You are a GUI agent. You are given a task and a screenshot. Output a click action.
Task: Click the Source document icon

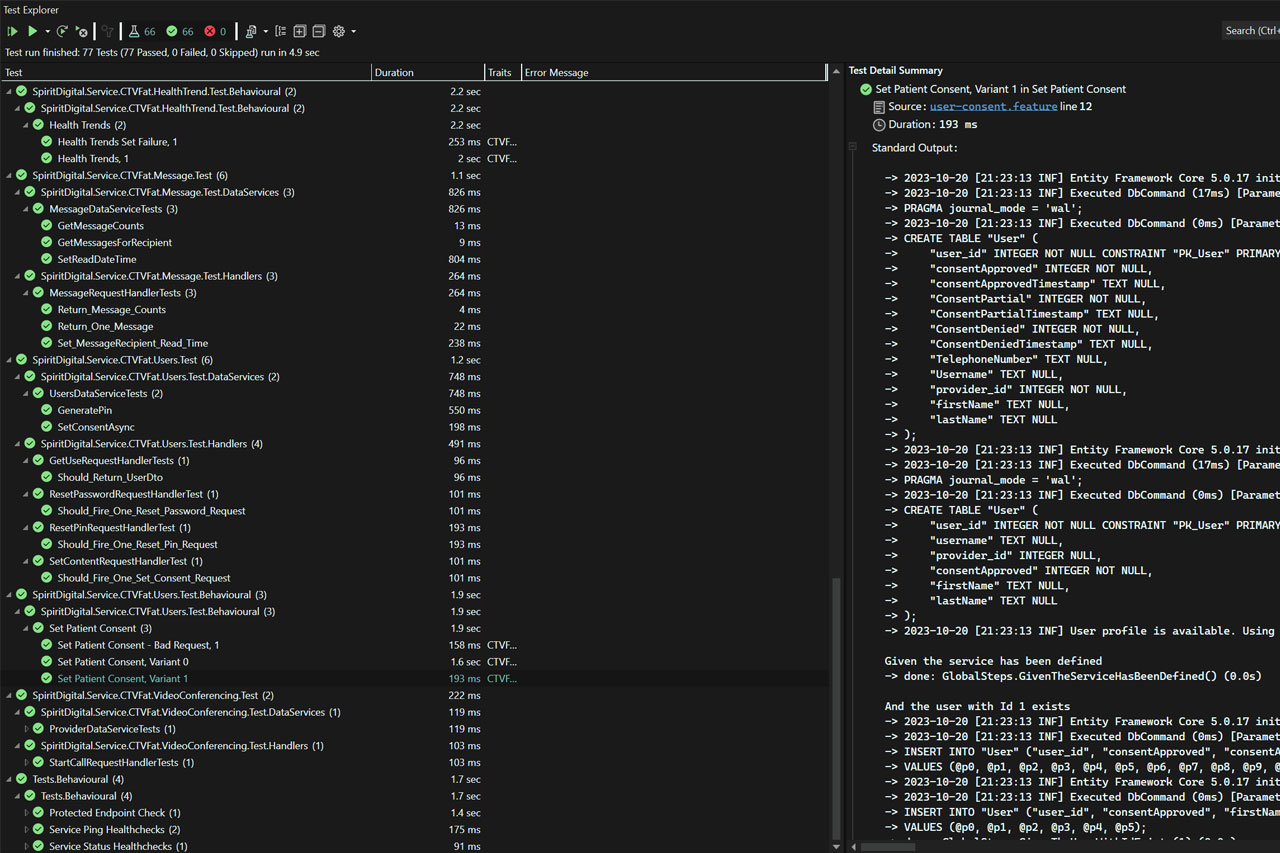(879, 106)
